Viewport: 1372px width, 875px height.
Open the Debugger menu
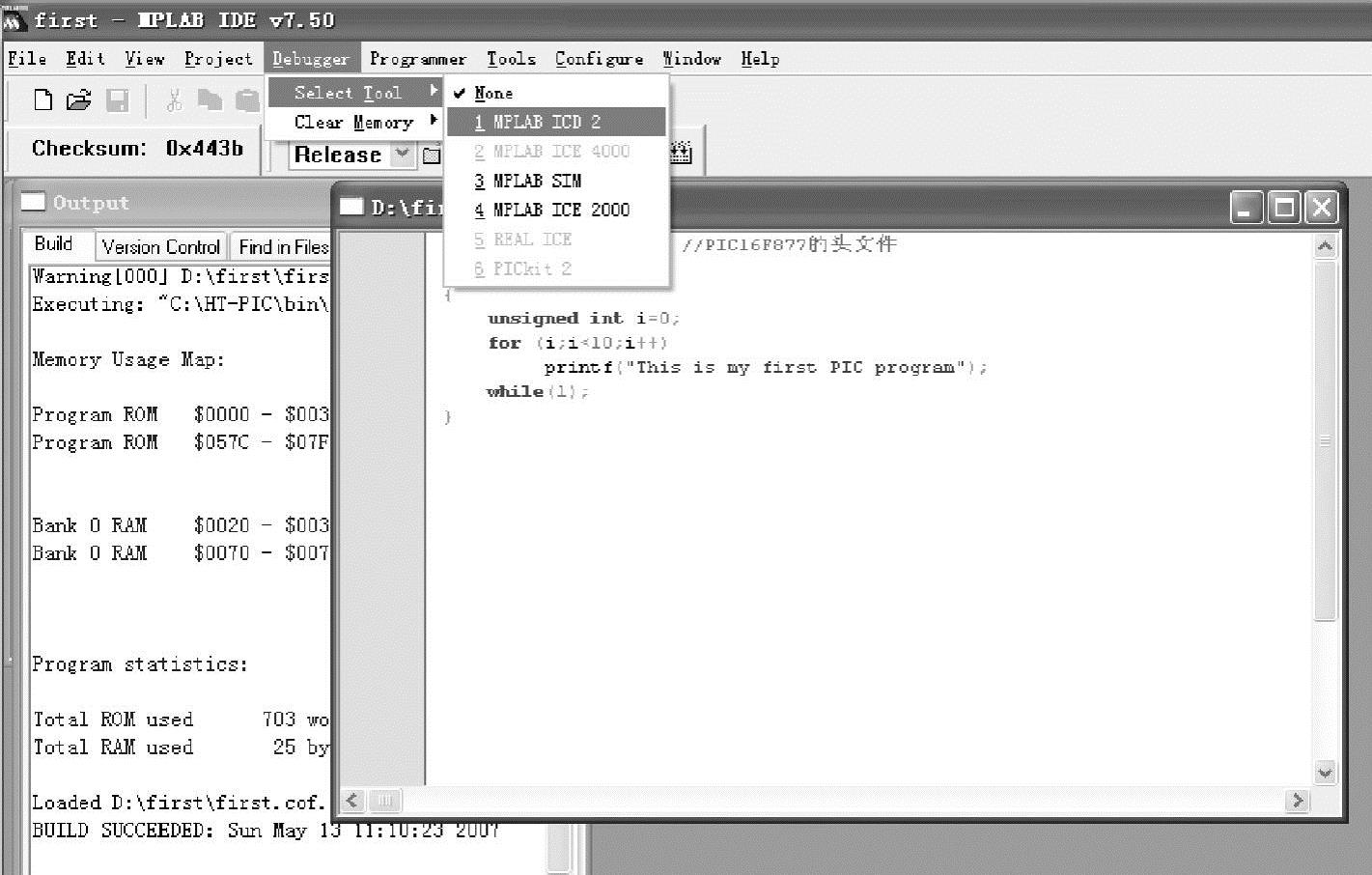311,59
